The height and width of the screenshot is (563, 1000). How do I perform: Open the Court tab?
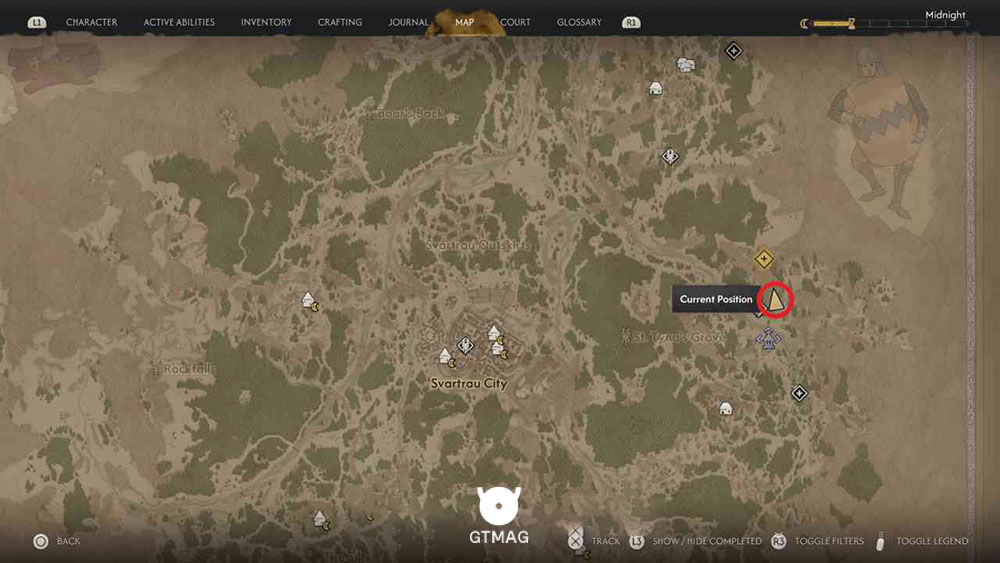pos(515,22)
